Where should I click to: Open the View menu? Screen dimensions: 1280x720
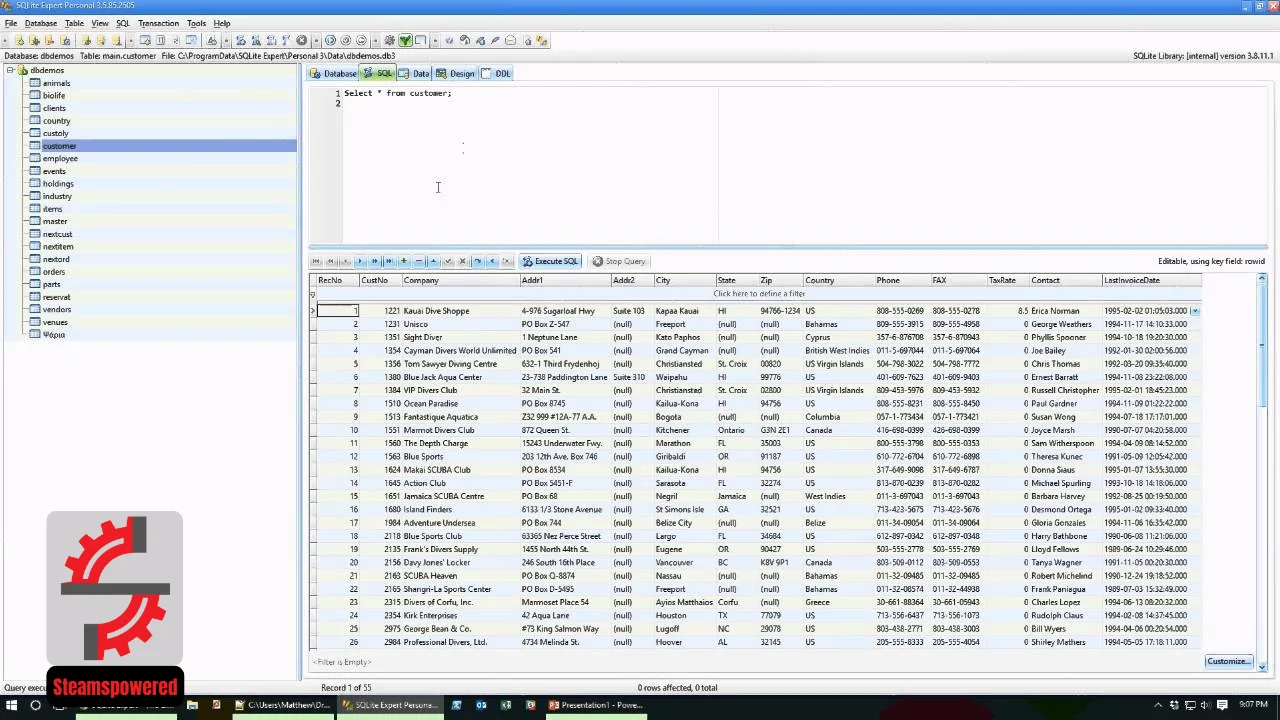tap(100, 23)
